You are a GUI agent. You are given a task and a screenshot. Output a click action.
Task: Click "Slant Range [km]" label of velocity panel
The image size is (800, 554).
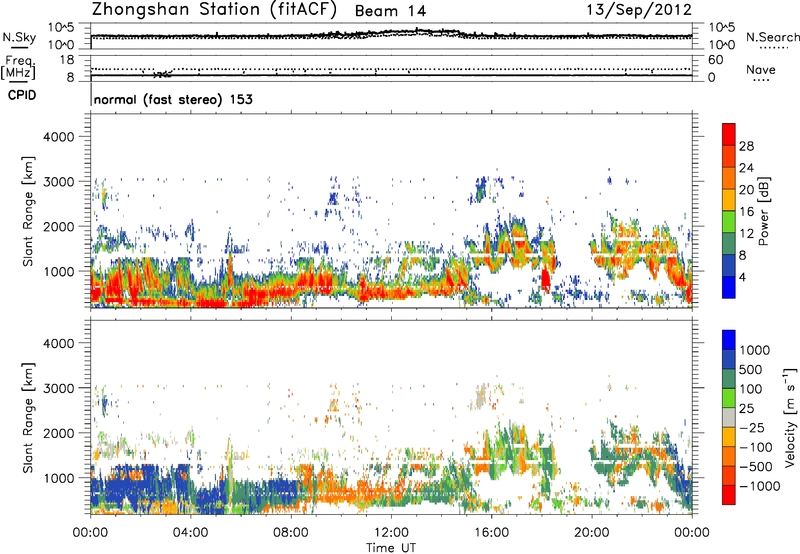[x=28, y=418]
